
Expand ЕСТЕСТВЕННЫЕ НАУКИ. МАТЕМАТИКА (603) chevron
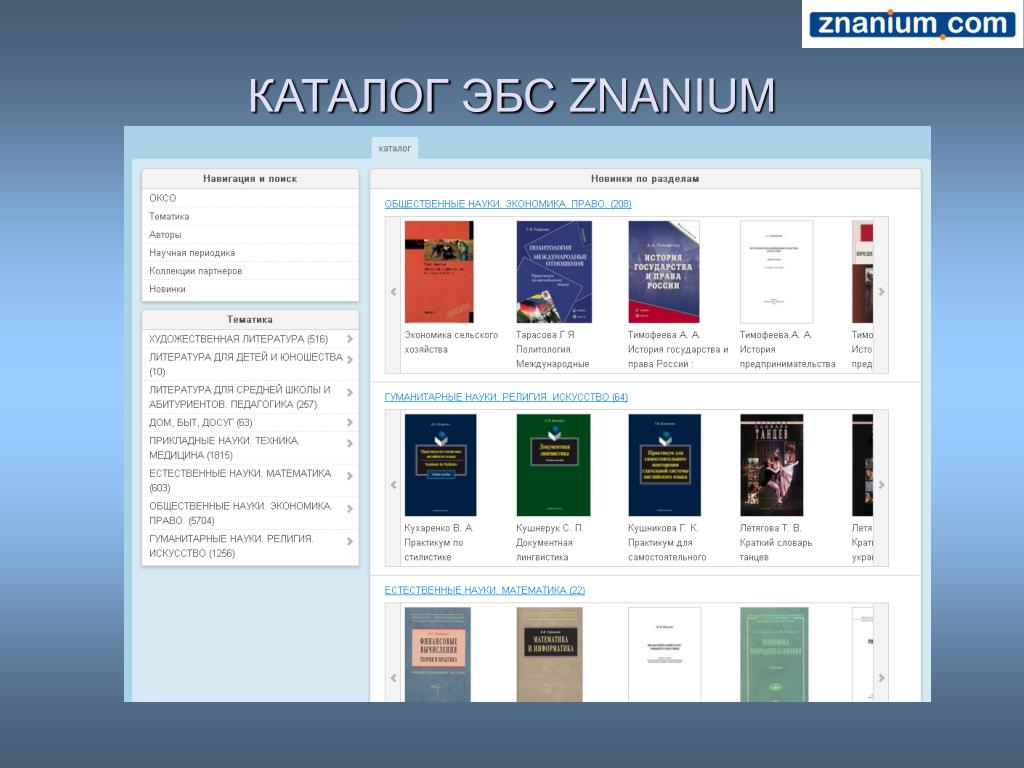350,476
